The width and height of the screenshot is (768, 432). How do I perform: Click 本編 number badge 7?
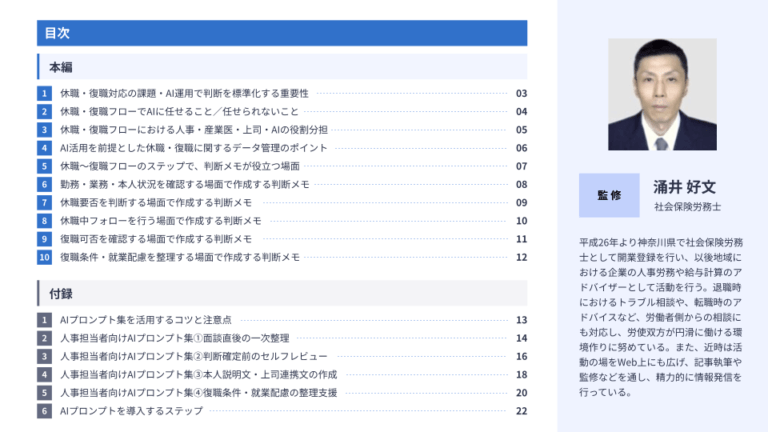44,202
